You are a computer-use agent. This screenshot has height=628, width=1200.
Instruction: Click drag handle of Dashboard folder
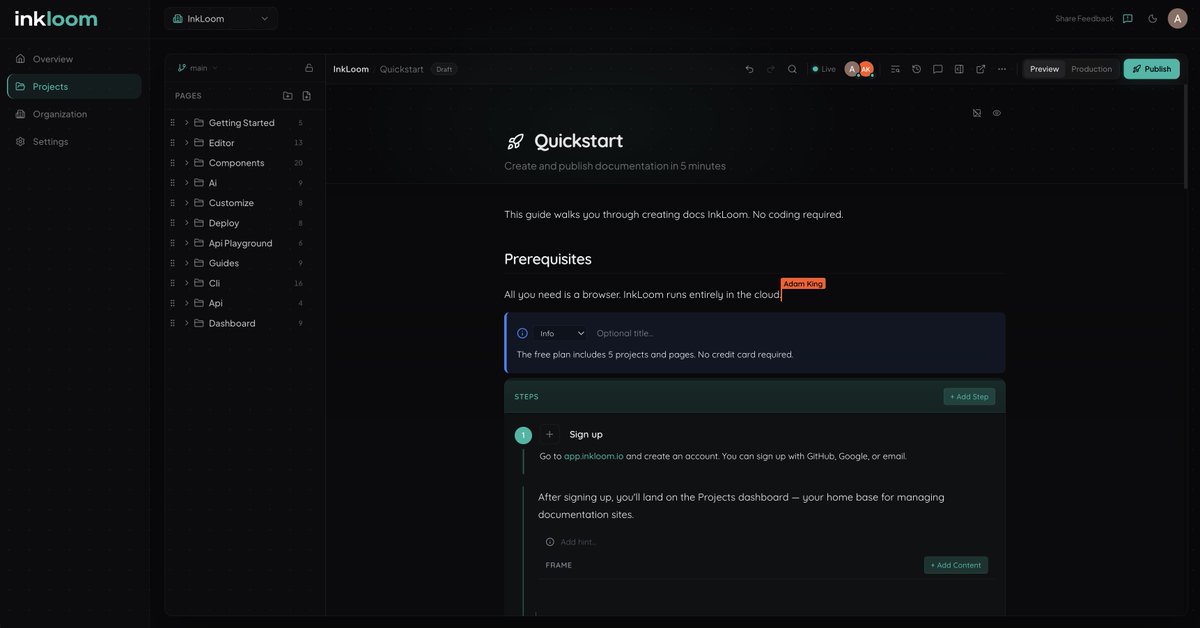pyautogui.click(x=173, y=323)
